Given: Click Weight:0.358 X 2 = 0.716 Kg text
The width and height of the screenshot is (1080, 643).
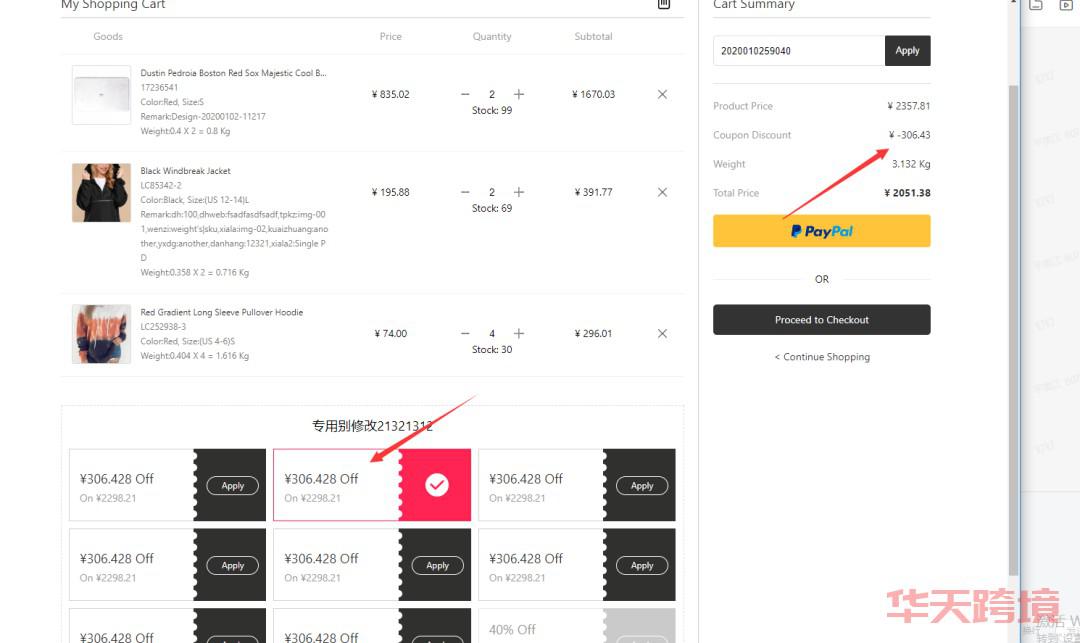Looking at the screenshot, I should click(x=195, y=273).
